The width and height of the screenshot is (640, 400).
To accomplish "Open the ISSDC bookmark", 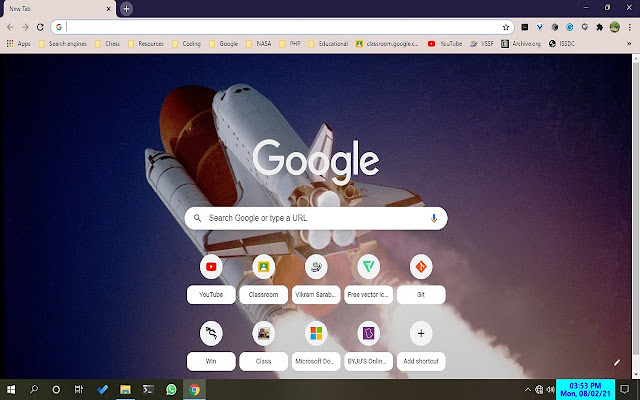I will tap(561, 44).
